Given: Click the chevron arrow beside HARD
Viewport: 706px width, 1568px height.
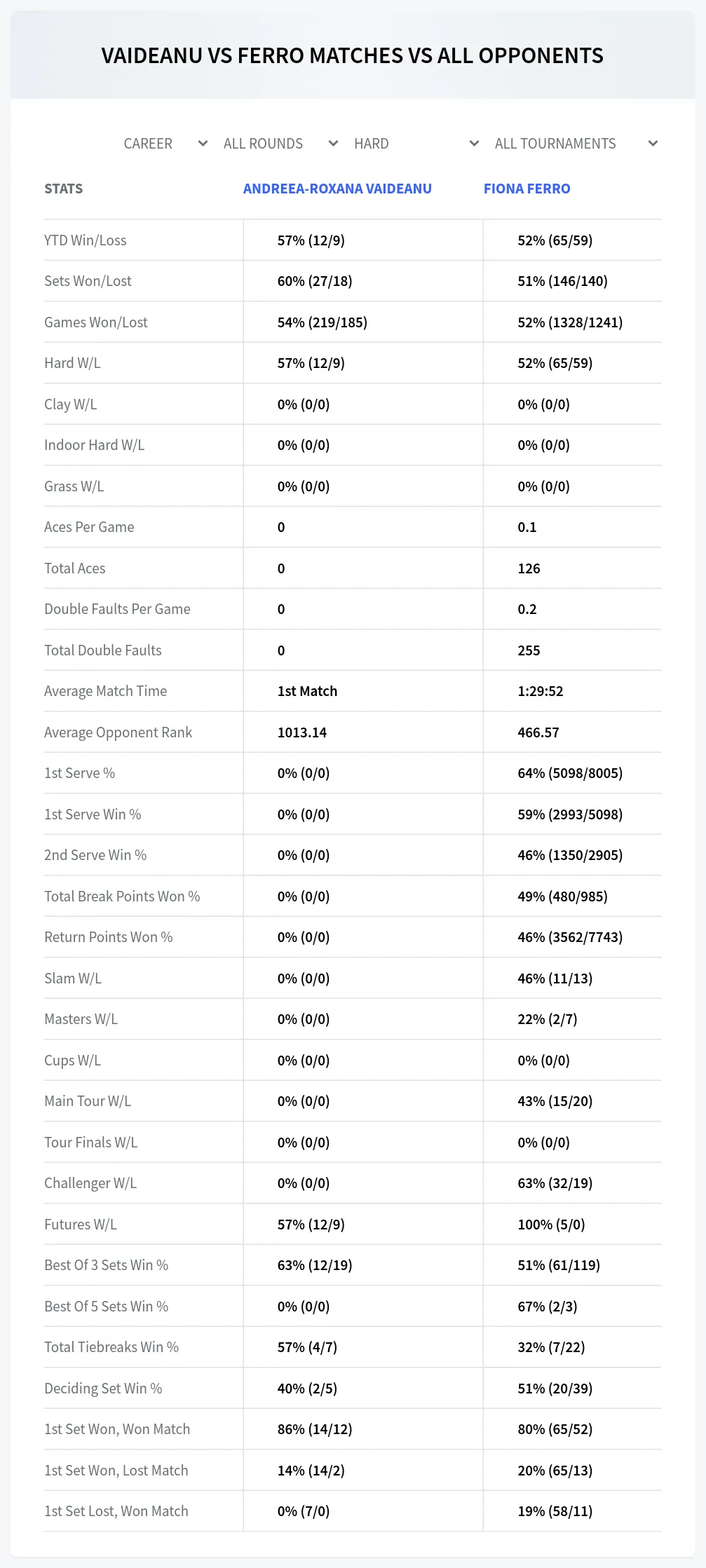Looking at the screenshot, I should pos(475,144).
